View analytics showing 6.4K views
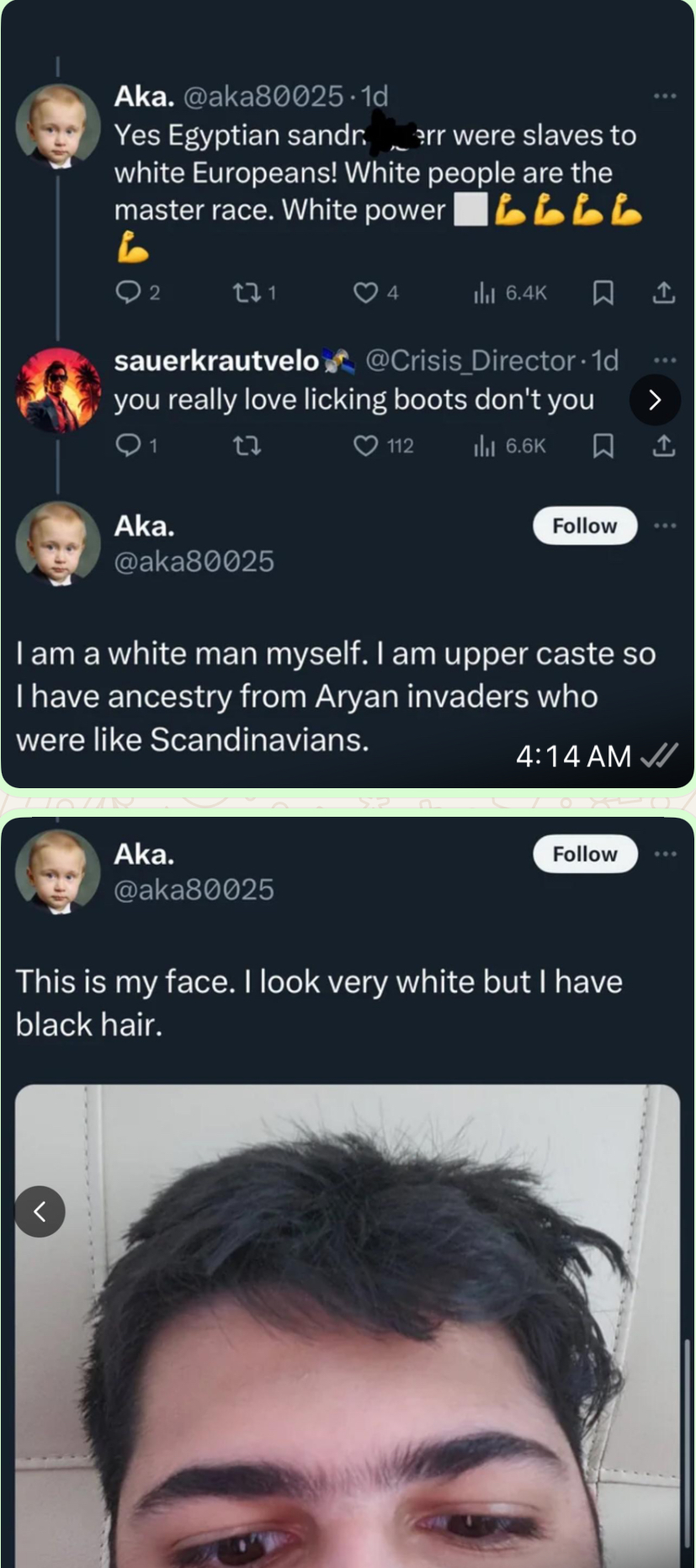696x1568 pixels. tap(484, 292)
